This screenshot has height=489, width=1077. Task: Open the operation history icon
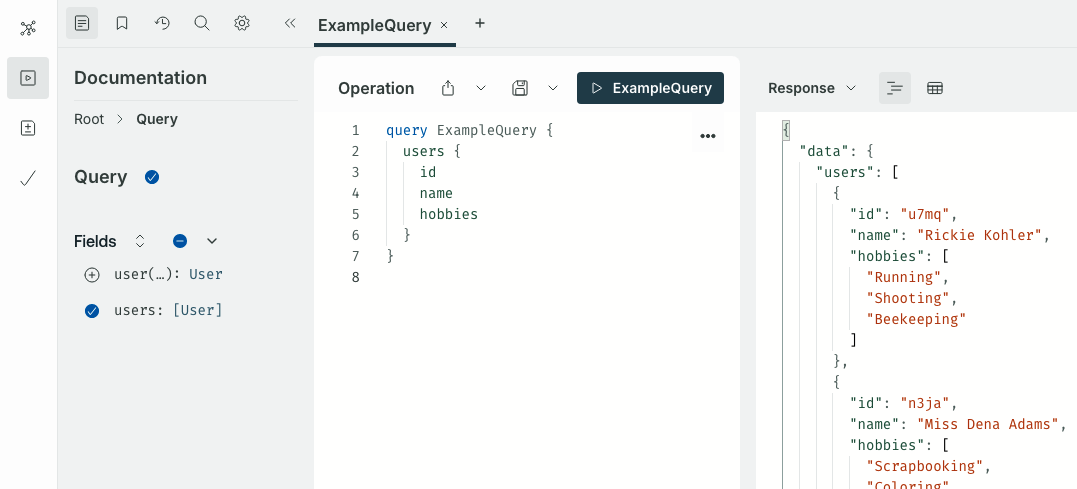point(162,23)
